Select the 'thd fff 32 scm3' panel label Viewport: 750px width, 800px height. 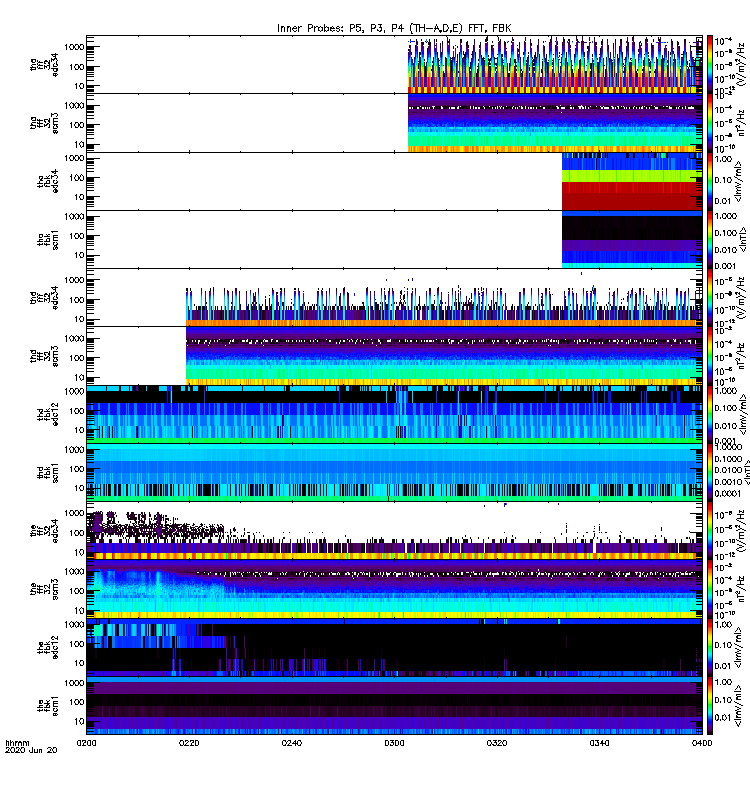pyautogui.click(x=44, y=356)
